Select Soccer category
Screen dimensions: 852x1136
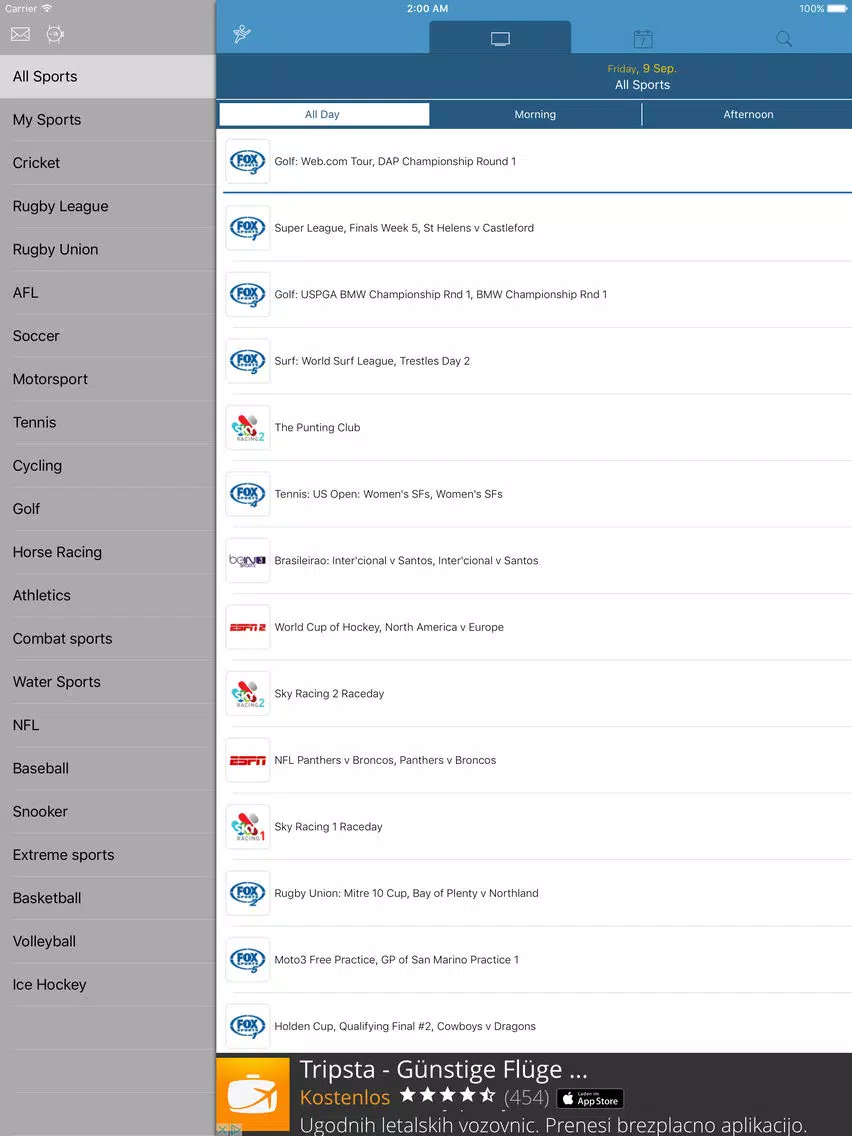tap(107, 336)
